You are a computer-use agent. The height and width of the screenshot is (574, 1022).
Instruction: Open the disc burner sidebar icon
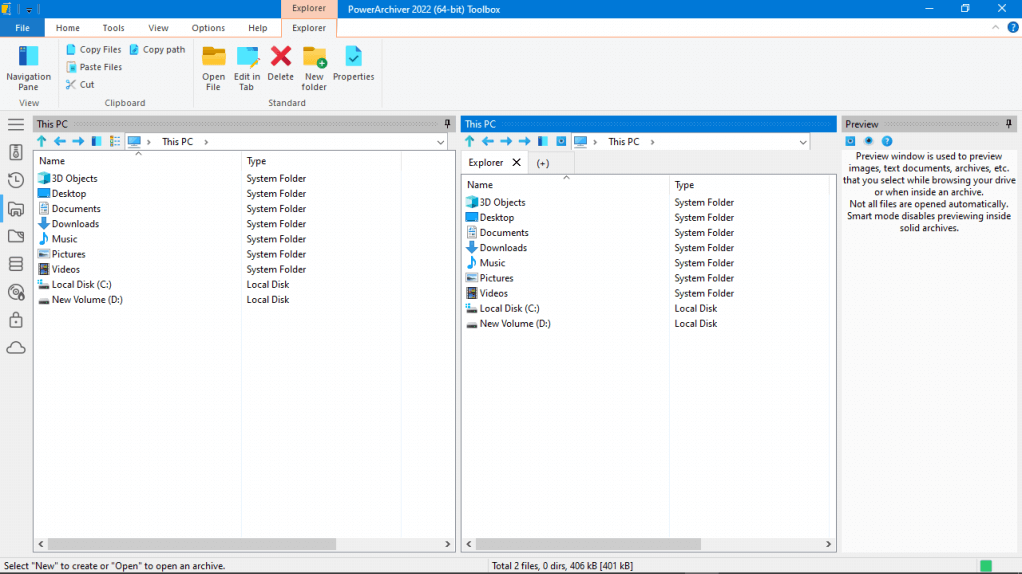pos(16,292)
